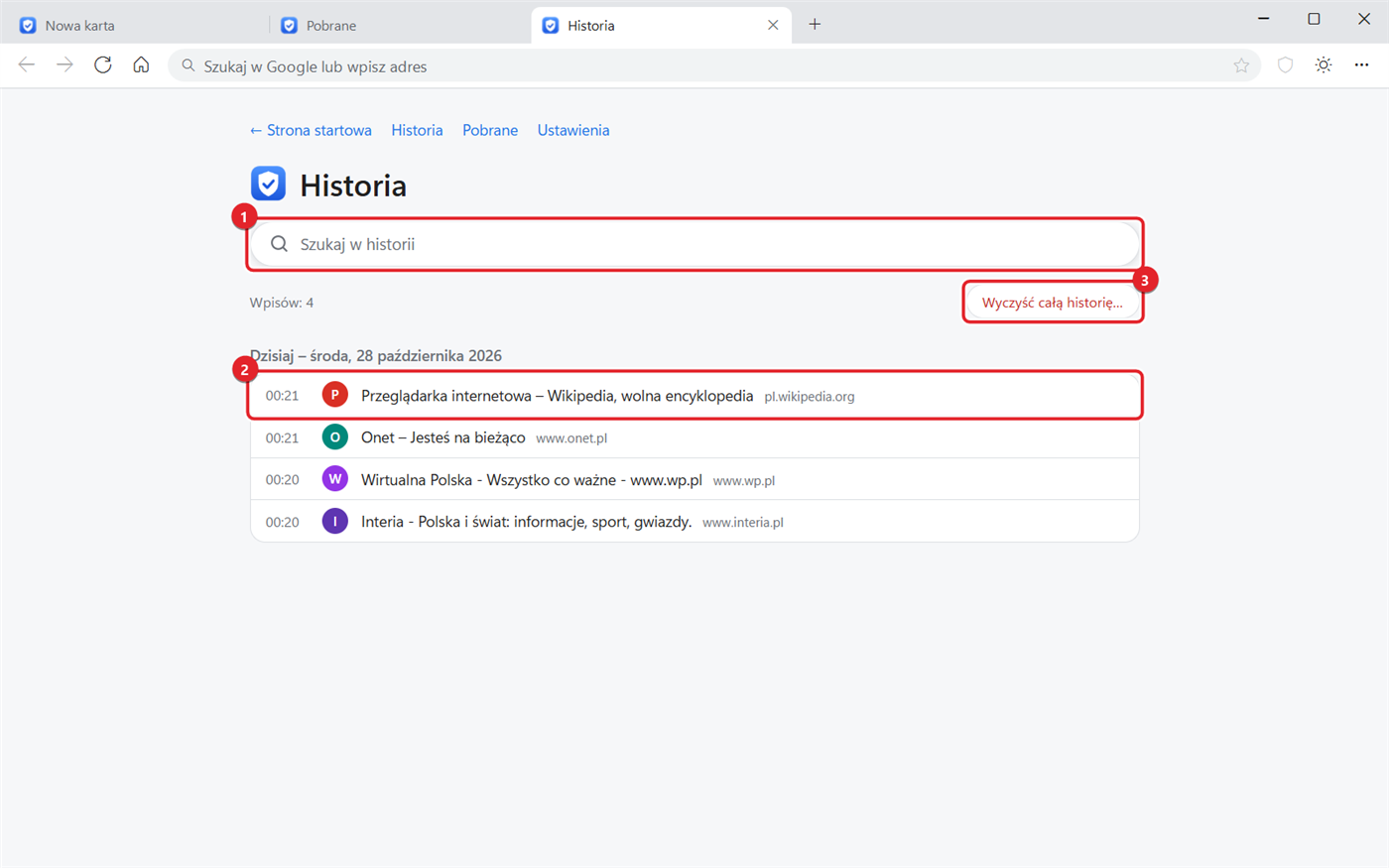
Task: Click the Wpisów: 4 counter text
Action: pyautogui.click(x=282, y=303)
